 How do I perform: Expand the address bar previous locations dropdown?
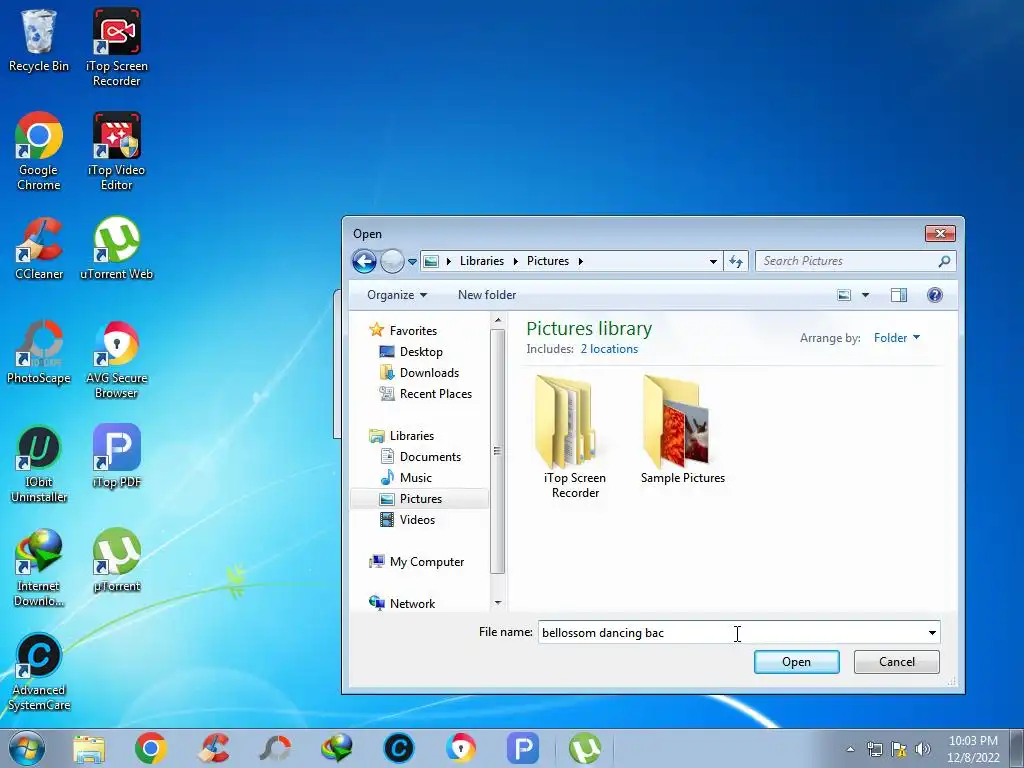click(x=713, y=261)
